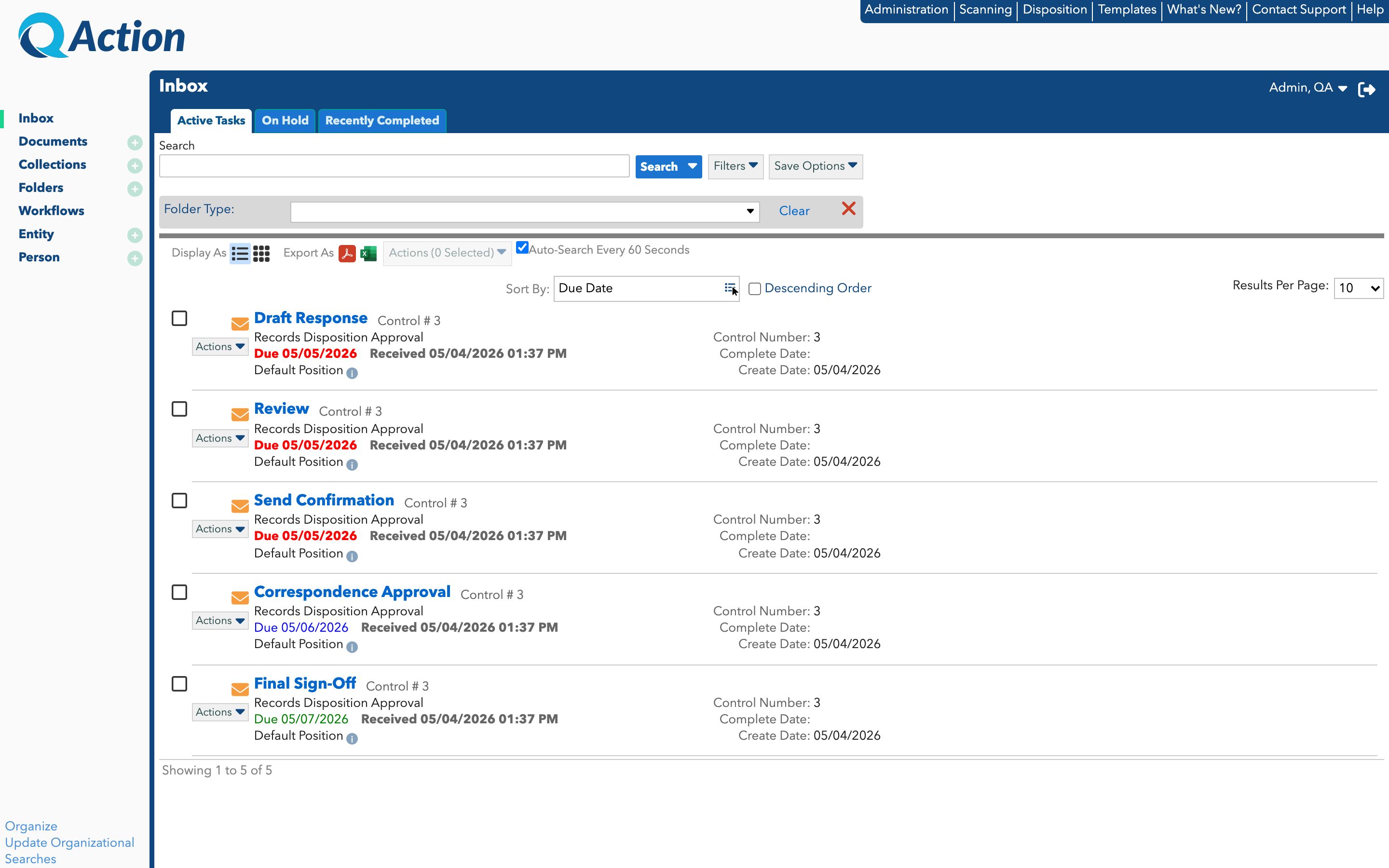
Task: Add a new document with the plus icon
Action: click(135, 142)
